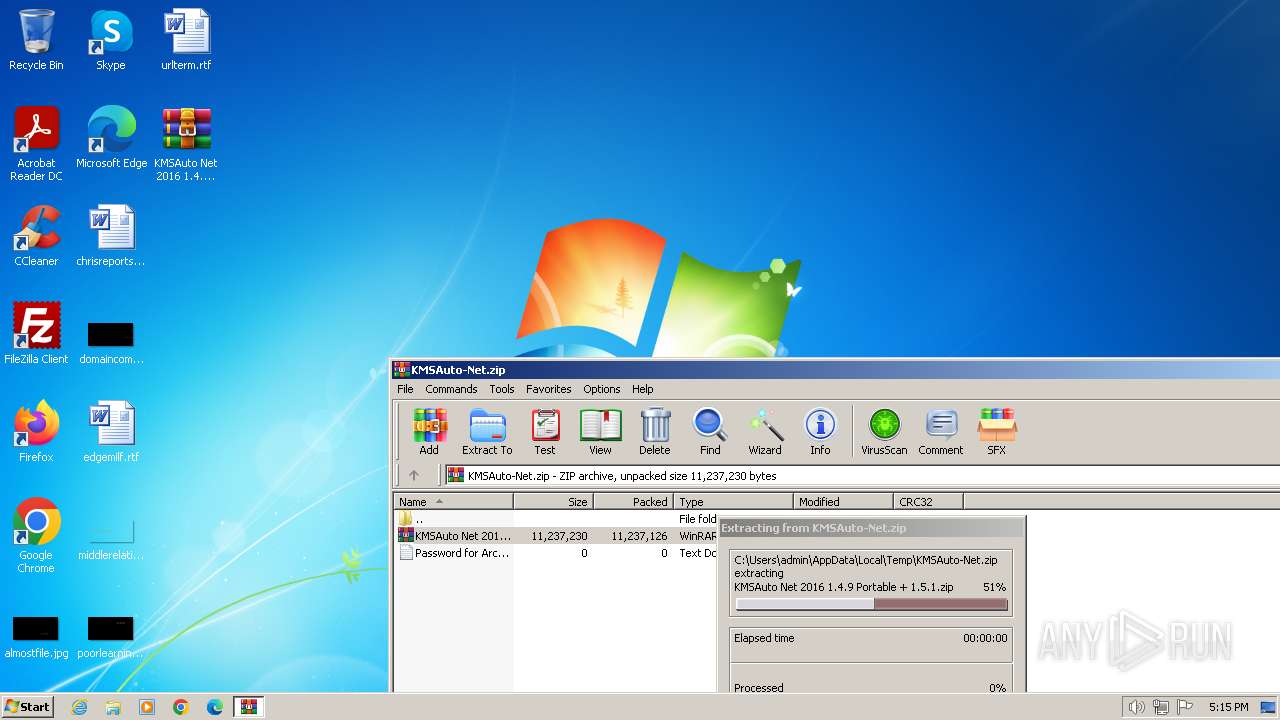Open the Options menu
The image size is (1280, 720).
(x=602, y=389)
